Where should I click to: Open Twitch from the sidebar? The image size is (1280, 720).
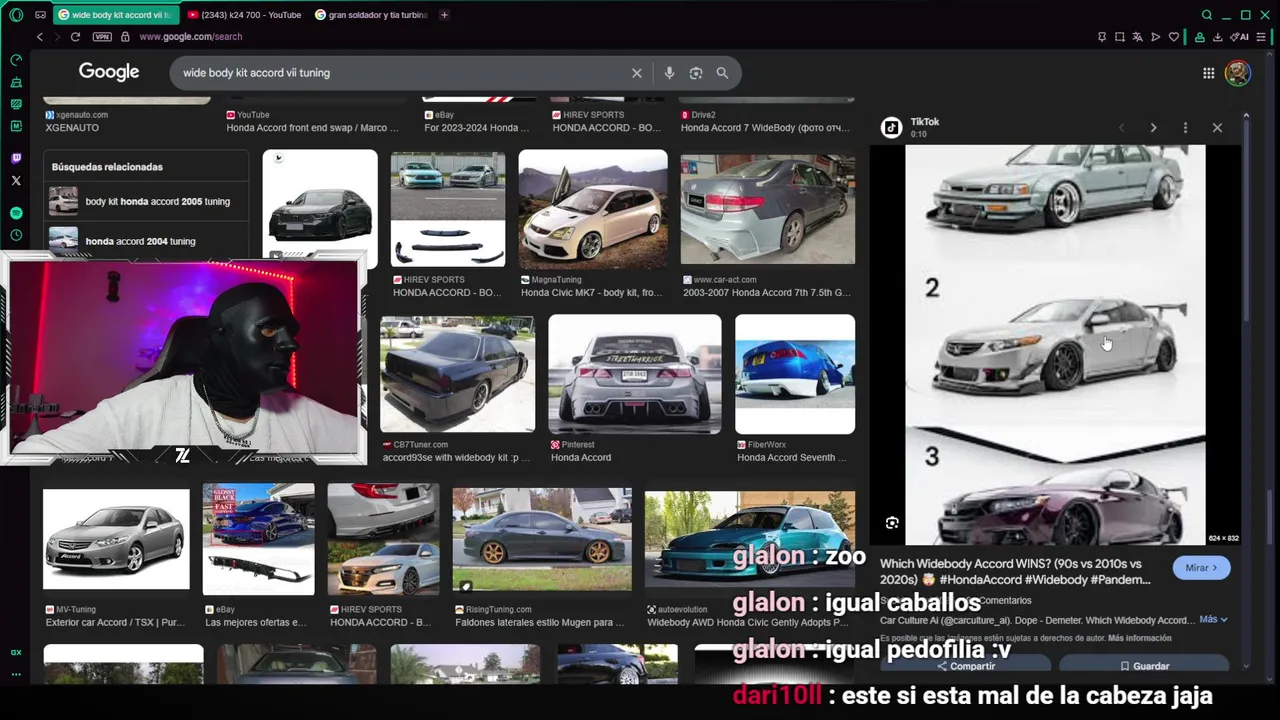tap(16, 159)
